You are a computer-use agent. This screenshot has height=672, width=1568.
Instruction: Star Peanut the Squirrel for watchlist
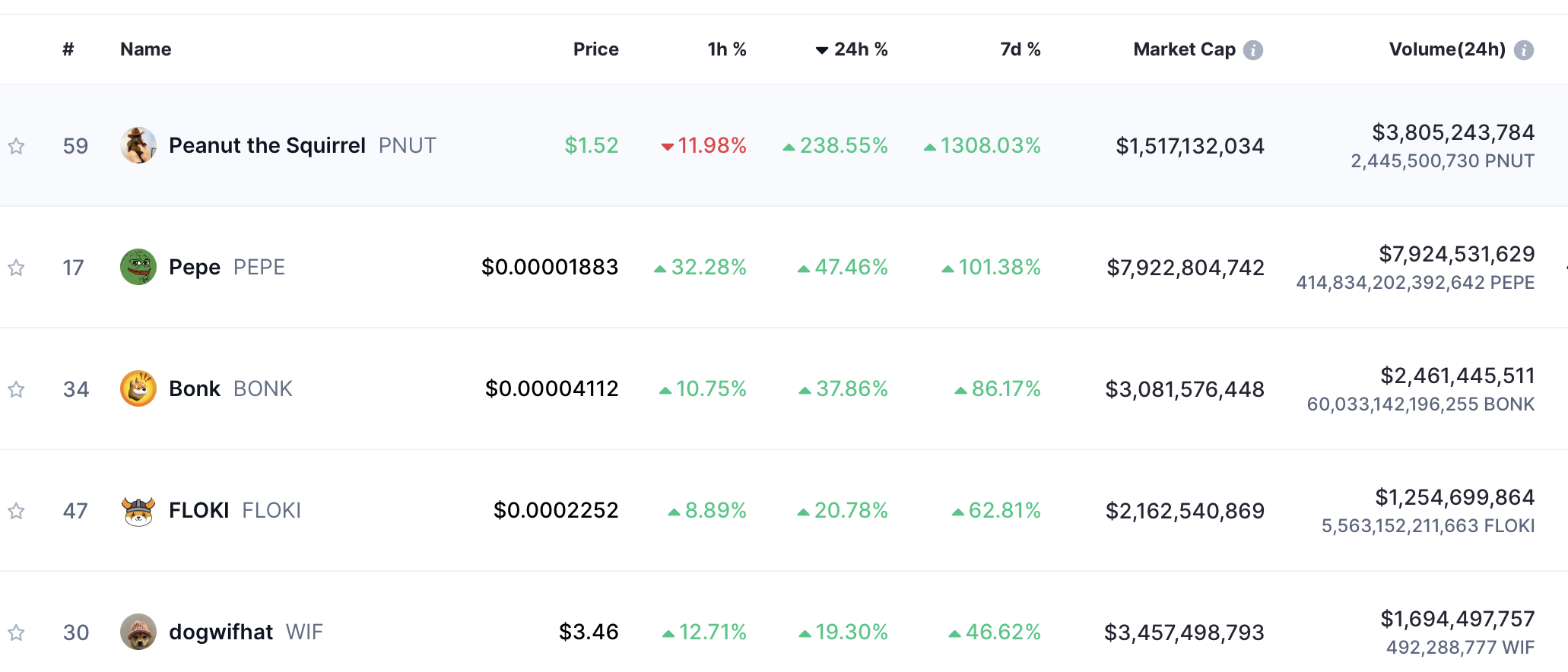pos(16,146)
